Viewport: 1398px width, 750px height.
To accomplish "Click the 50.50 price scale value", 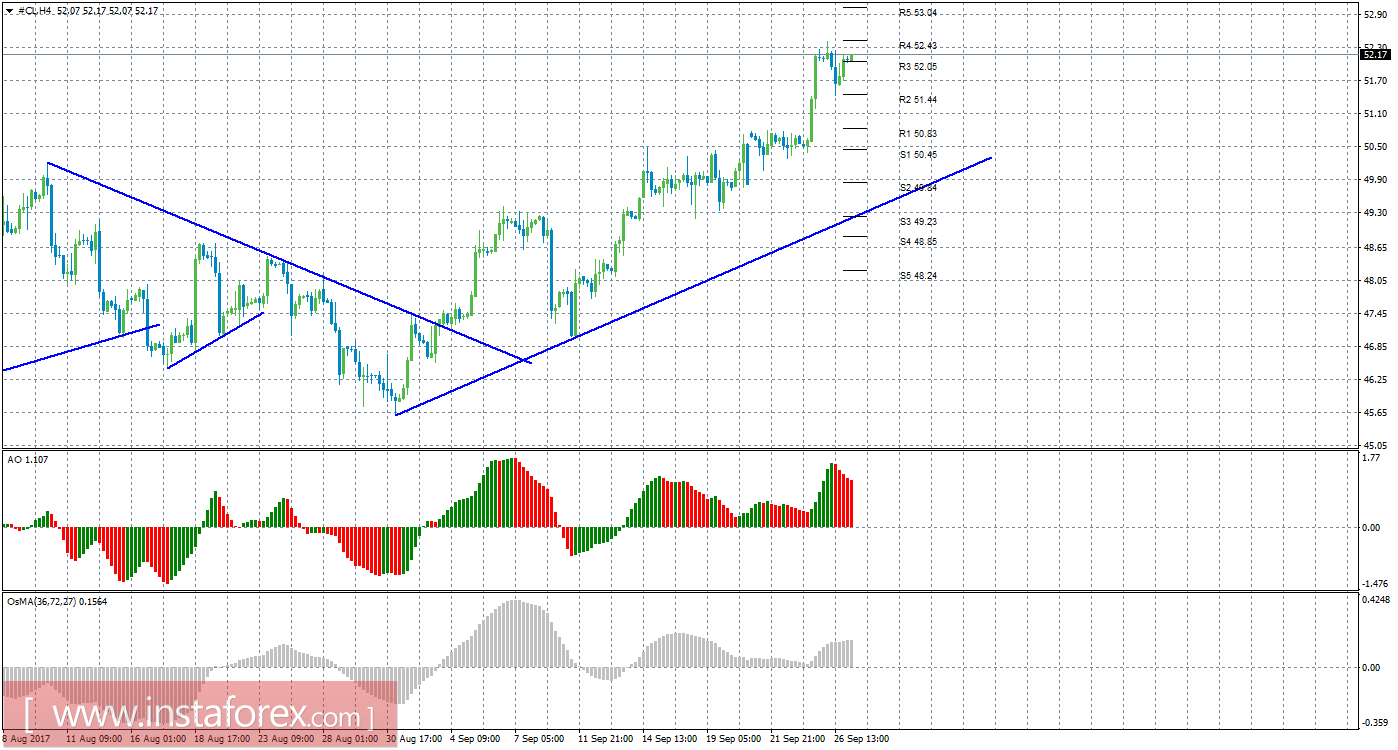I will coord(1375,147).
